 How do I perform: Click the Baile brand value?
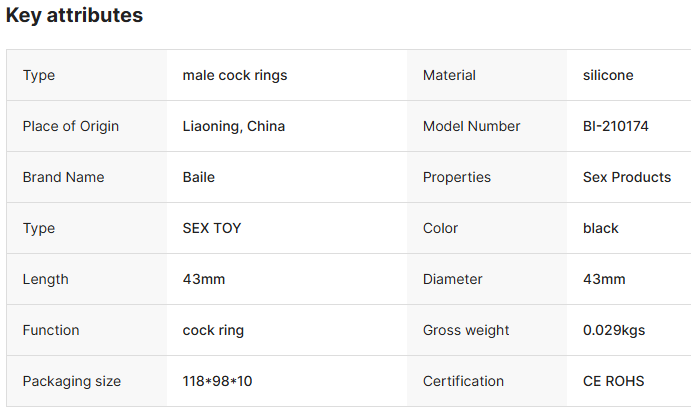point(198,177)
